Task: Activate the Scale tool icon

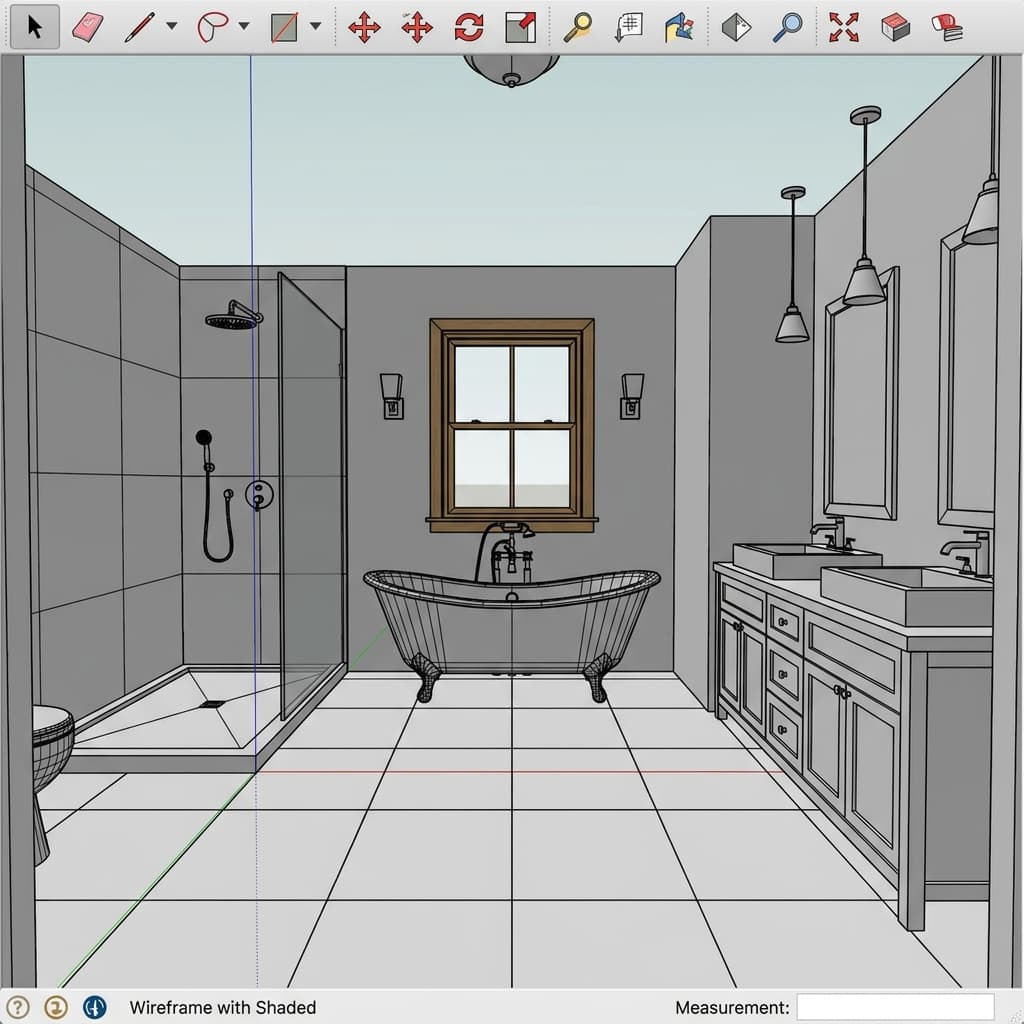Action: 520,27
